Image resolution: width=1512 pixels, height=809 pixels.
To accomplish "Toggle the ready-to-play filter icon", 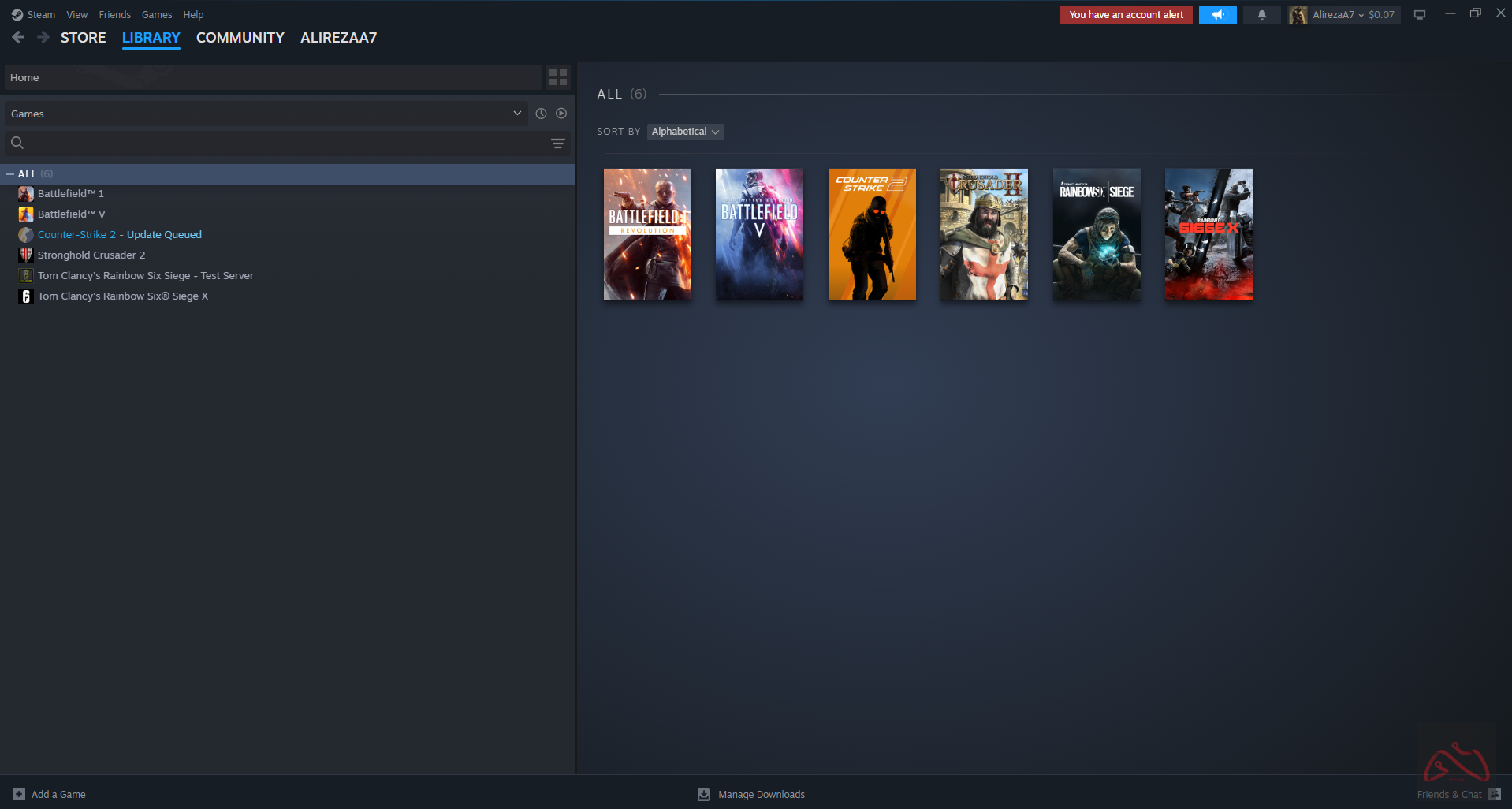I will [561, 114].
